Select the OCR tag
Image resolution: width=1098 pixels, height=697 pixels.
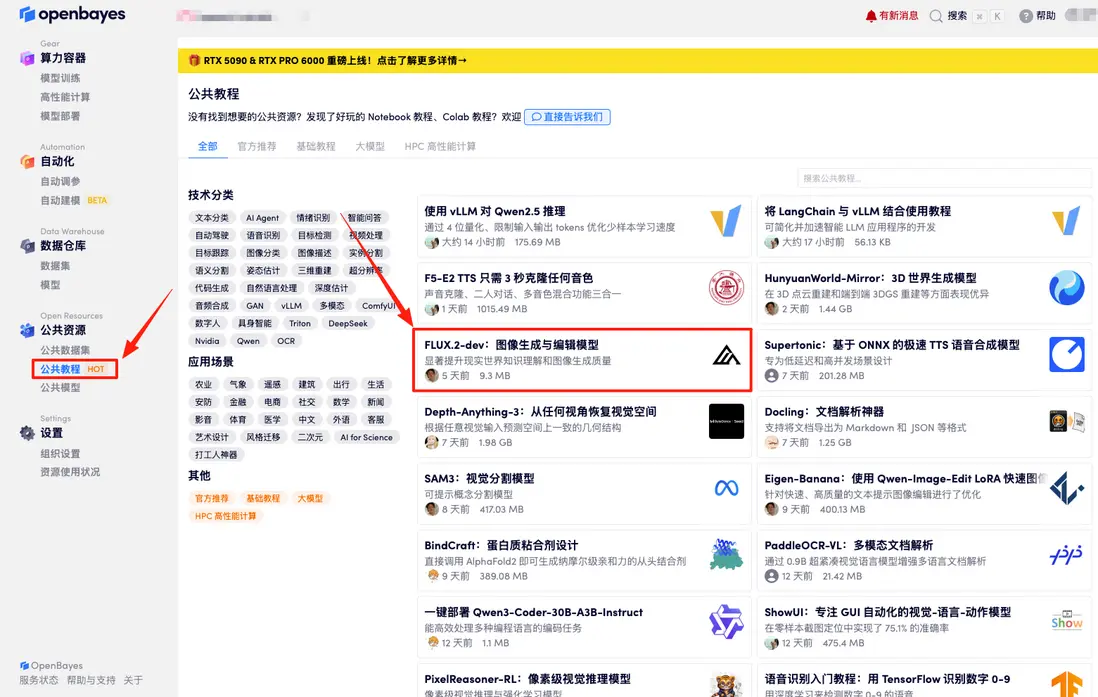click(x=286, y=341)
